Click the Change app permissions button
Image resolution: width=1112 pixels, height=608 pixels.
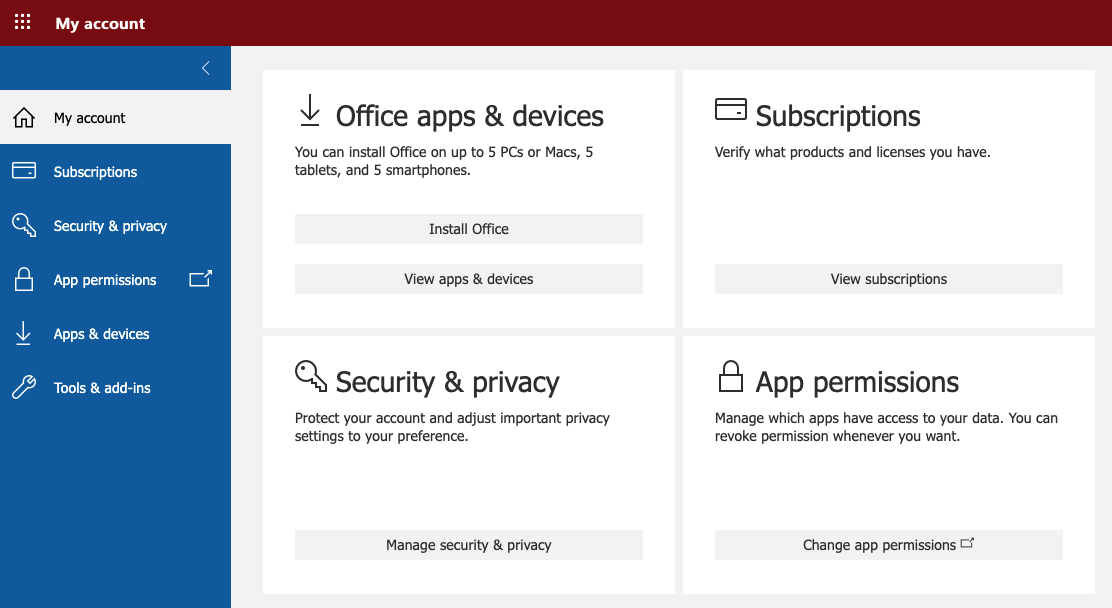888,545
